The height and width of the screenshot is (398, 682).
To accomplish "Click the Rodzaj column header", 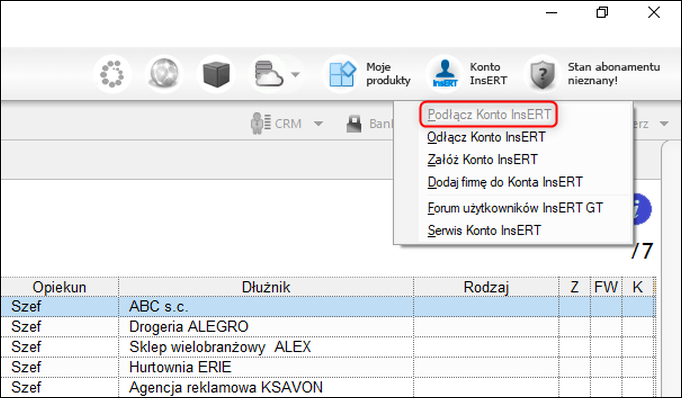I will click(486, 287).
